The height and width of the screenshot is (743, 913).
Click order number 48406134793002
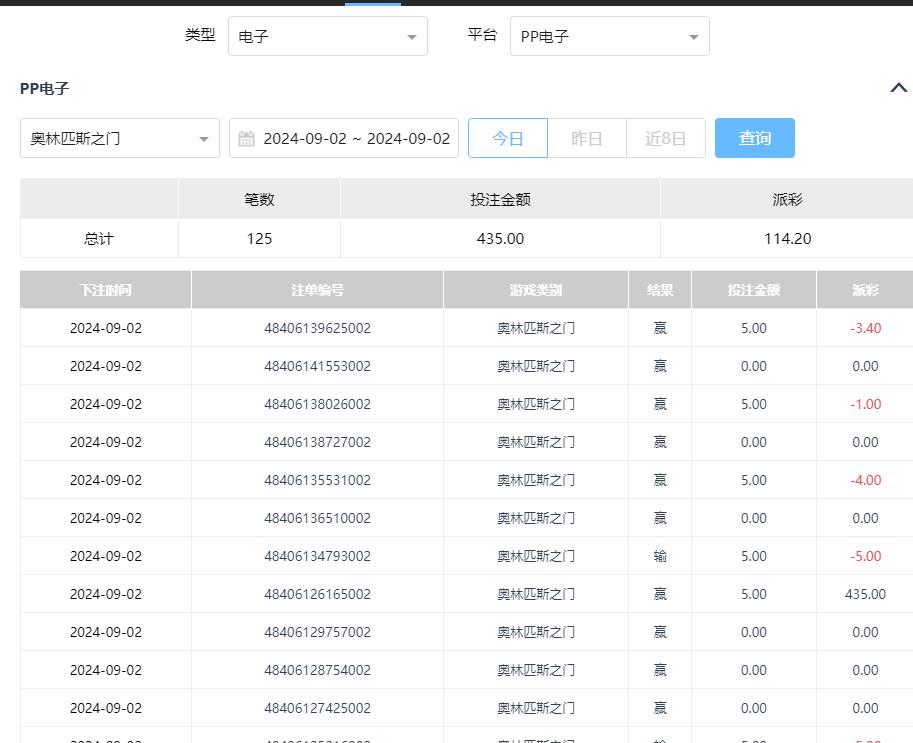(x=317, y=556)
